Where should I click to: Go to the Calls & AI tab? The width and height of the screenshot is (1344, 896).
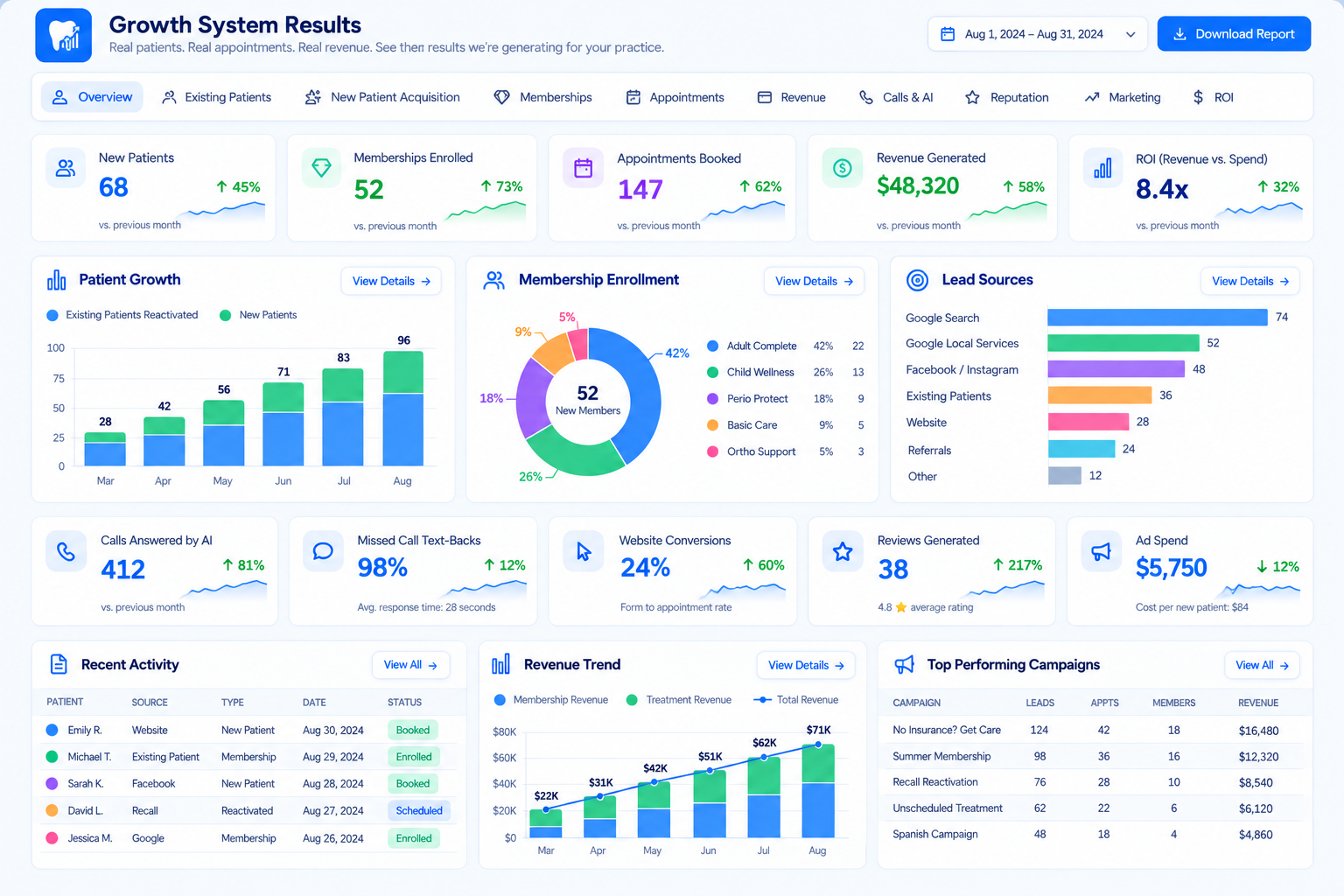click(897, 97)
